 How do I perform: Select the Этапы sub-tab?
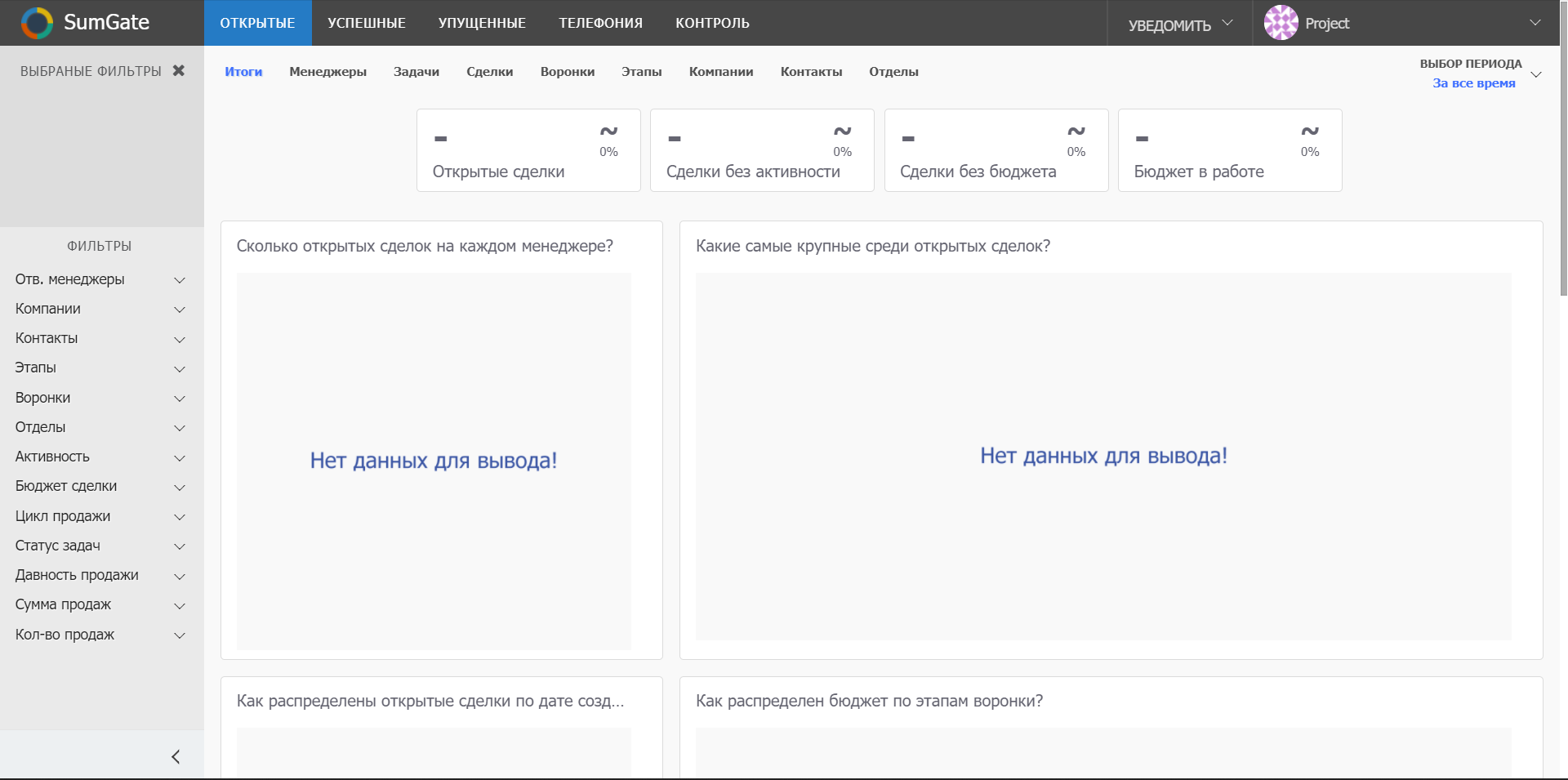point(642,72)
